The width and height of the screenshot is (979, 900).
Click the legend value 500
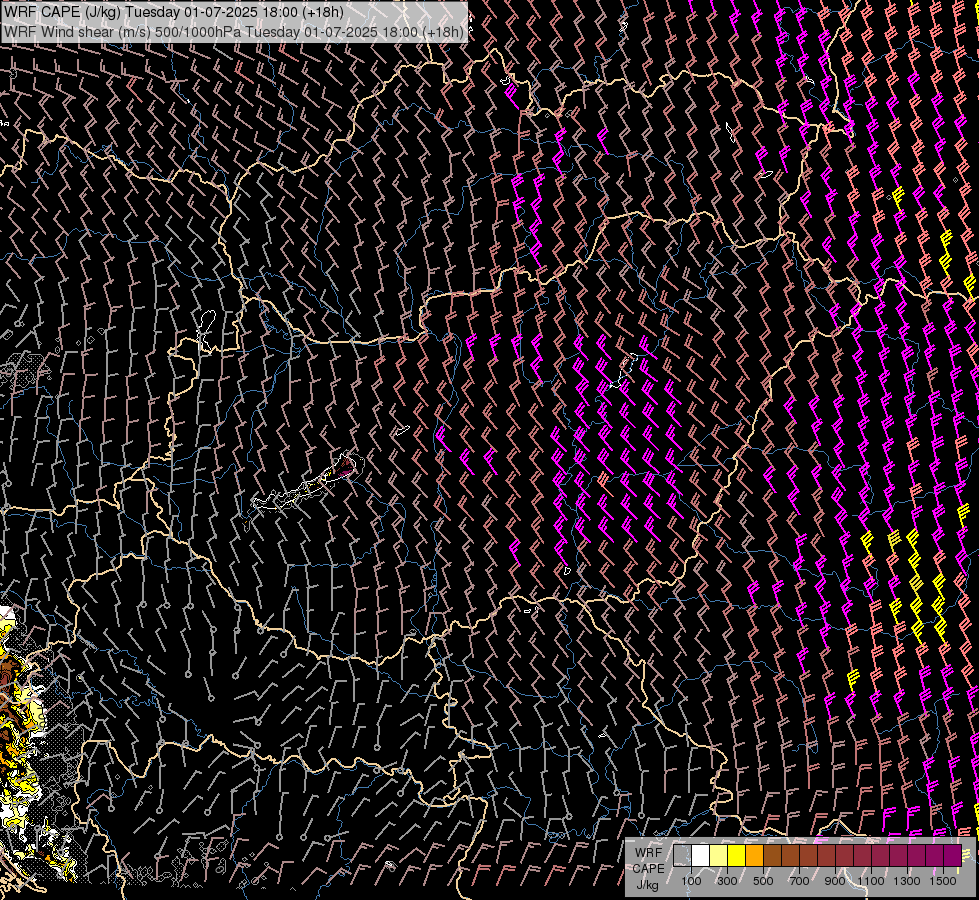763,881
